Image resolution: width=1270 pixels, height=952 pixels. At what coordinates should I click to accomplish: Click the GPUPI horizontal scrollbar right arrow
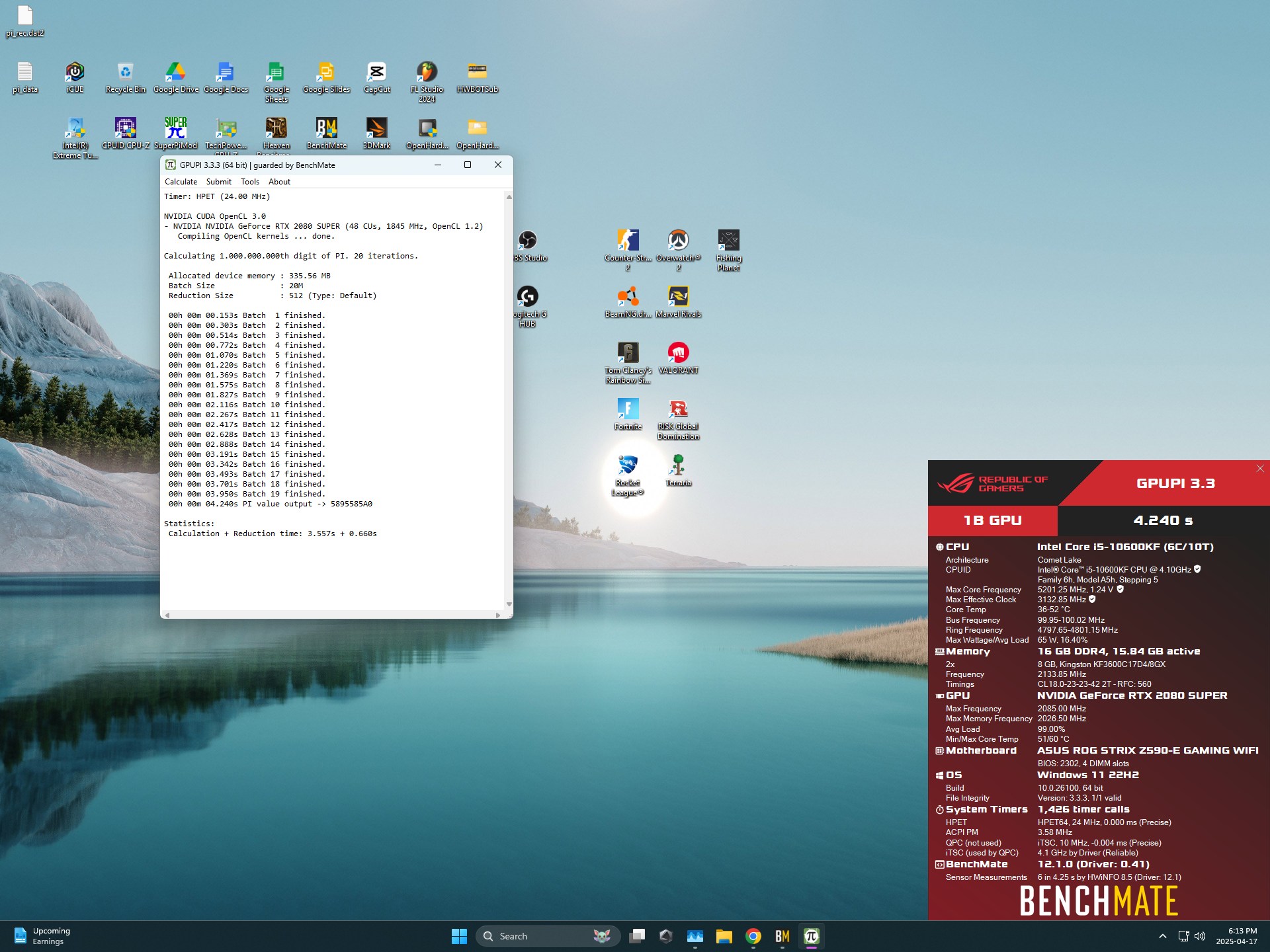point(498,615)
